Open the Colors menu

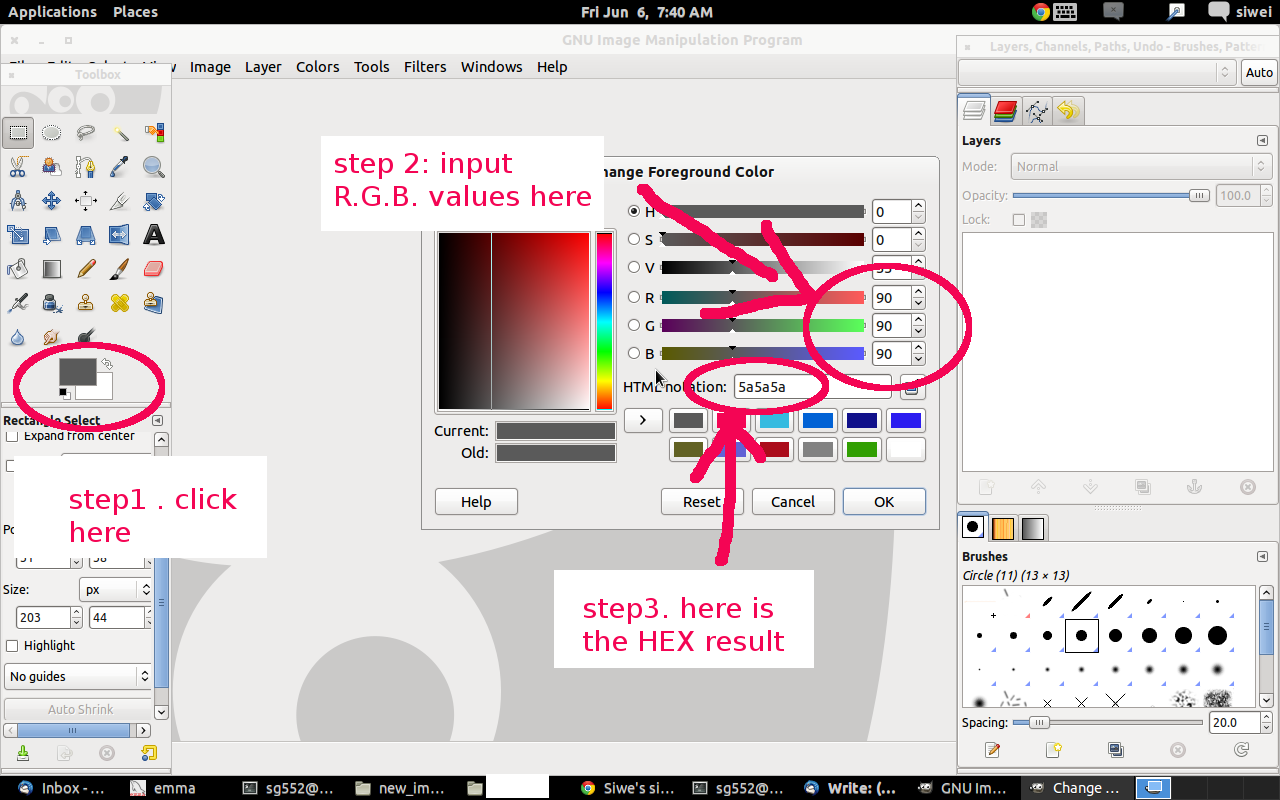[x=317, y=66]
